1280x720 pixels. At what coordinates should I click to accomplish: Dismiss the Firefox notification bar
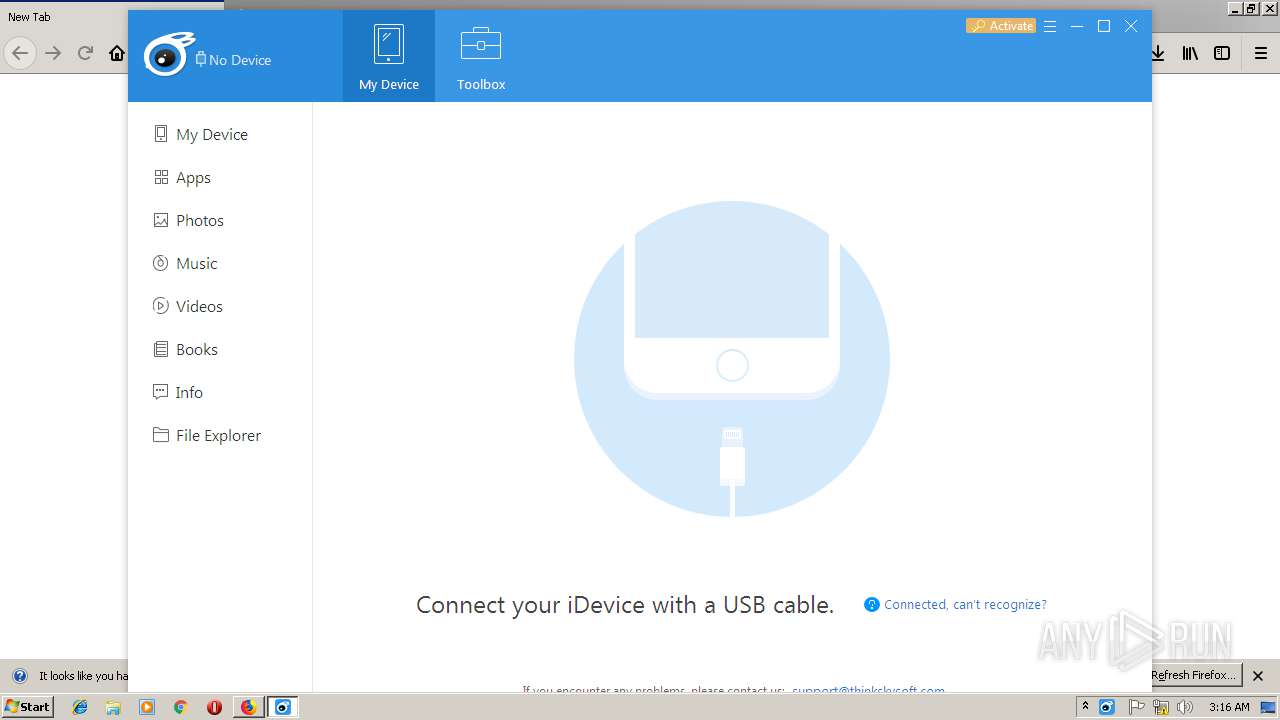tap(1258, 676)
